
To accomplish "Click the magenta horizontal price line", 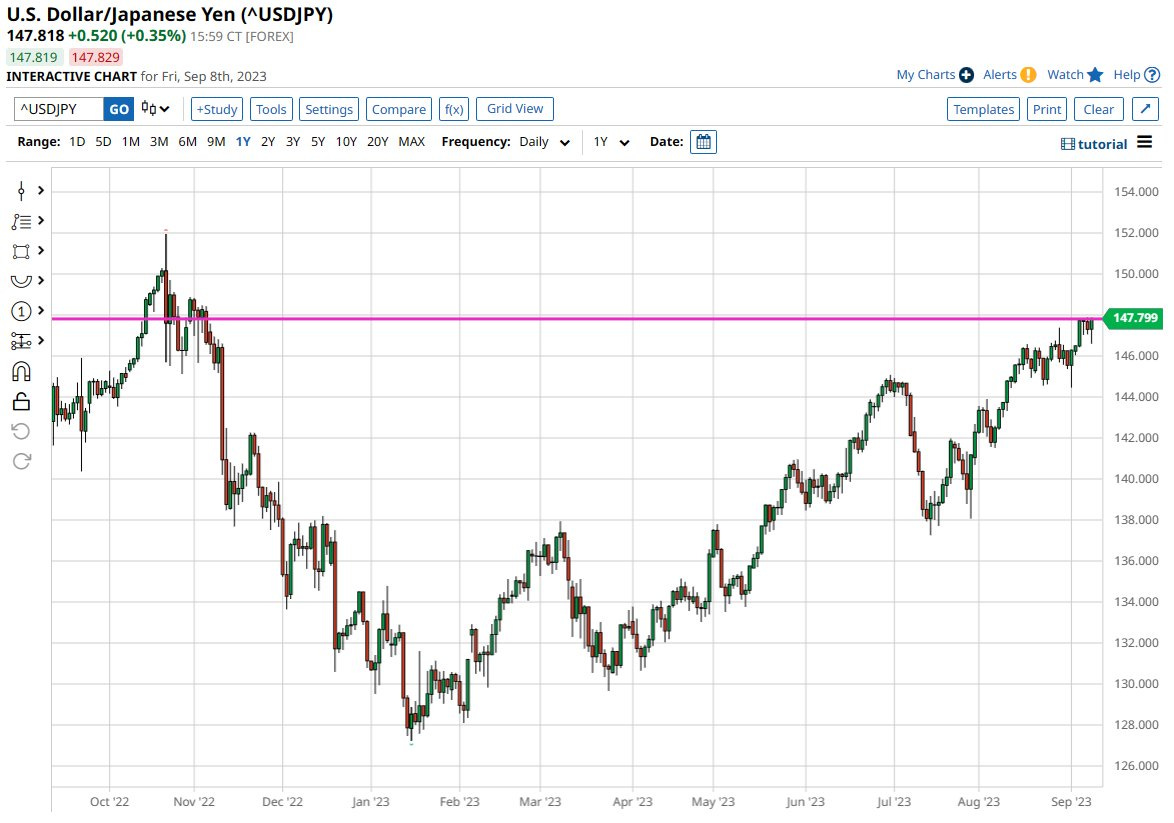I will click(600, 319).
